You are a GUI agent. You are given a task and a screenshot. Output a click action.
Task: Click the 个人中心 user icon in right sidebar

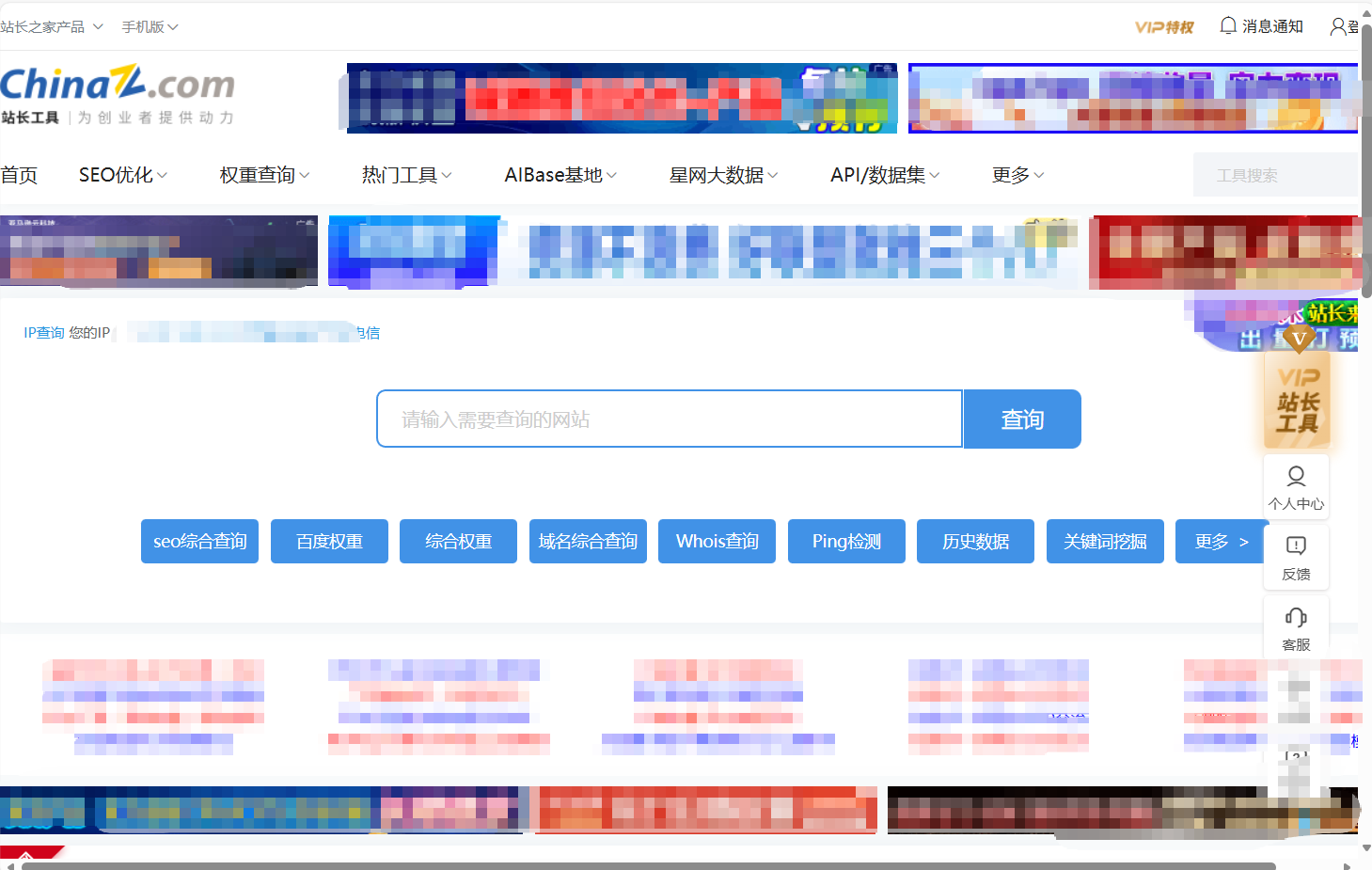(x=1296, y=477)
